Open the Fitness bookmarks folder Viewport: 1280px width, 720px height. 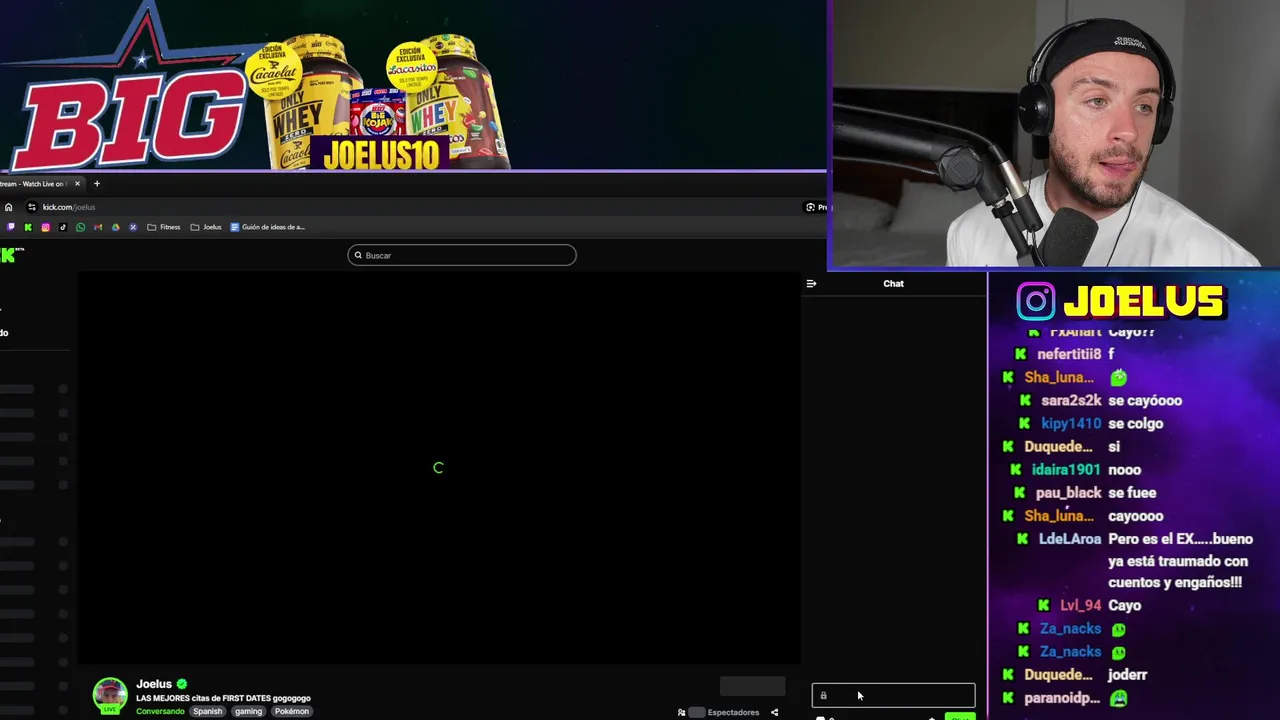click(164, 227)
